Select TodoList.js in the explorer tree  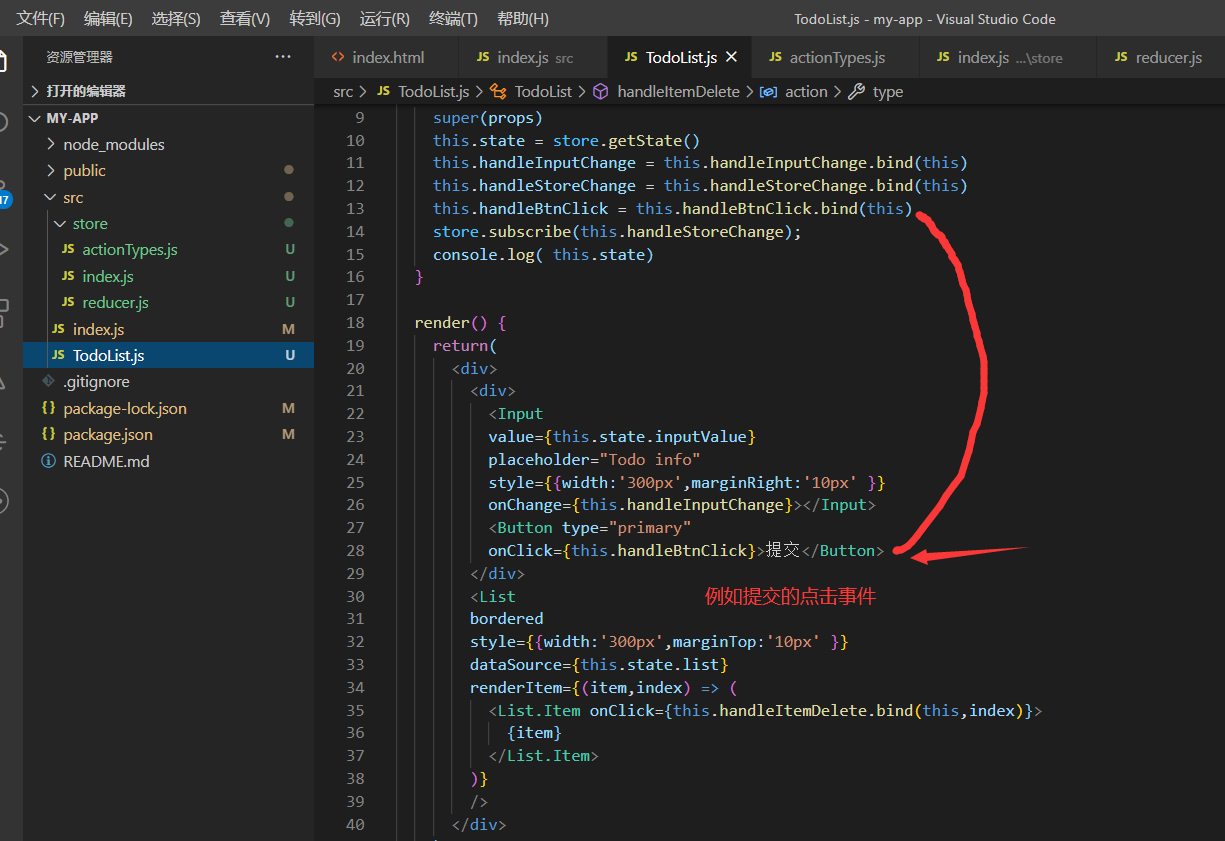pyautogui.click(x=168, y=355)
